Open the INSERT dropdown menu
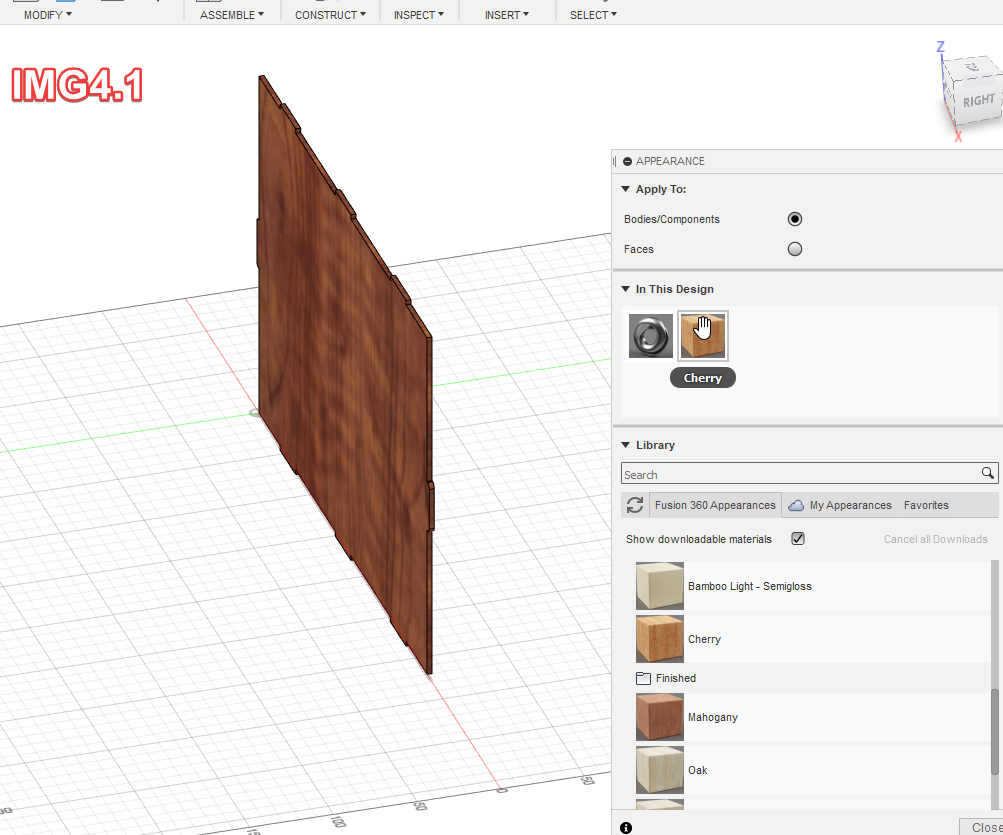The width and height of the screenshot is (1003, 835). (x=507, y=15)
